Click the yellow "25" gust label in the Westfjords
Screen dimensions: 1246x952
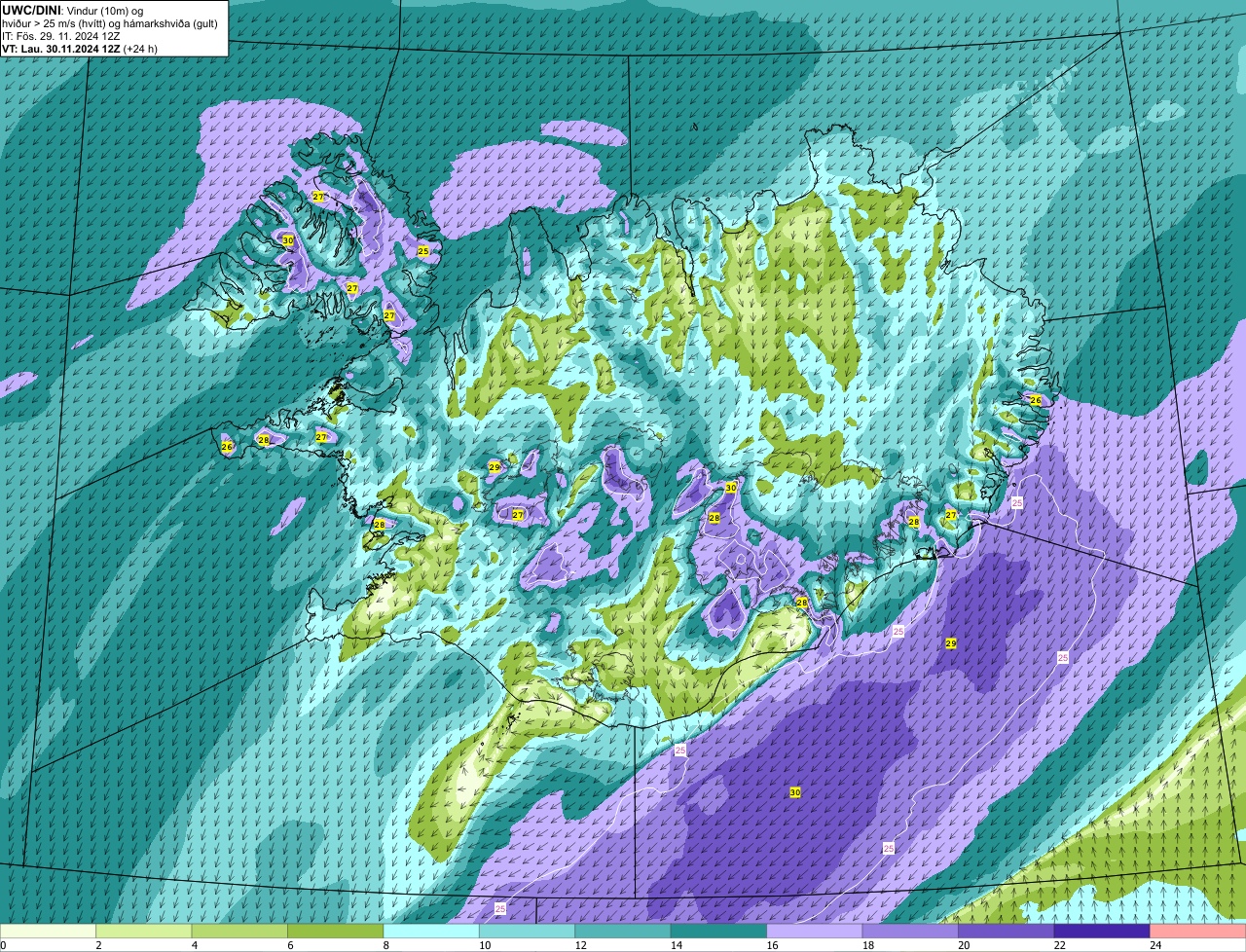click(422, 250)
